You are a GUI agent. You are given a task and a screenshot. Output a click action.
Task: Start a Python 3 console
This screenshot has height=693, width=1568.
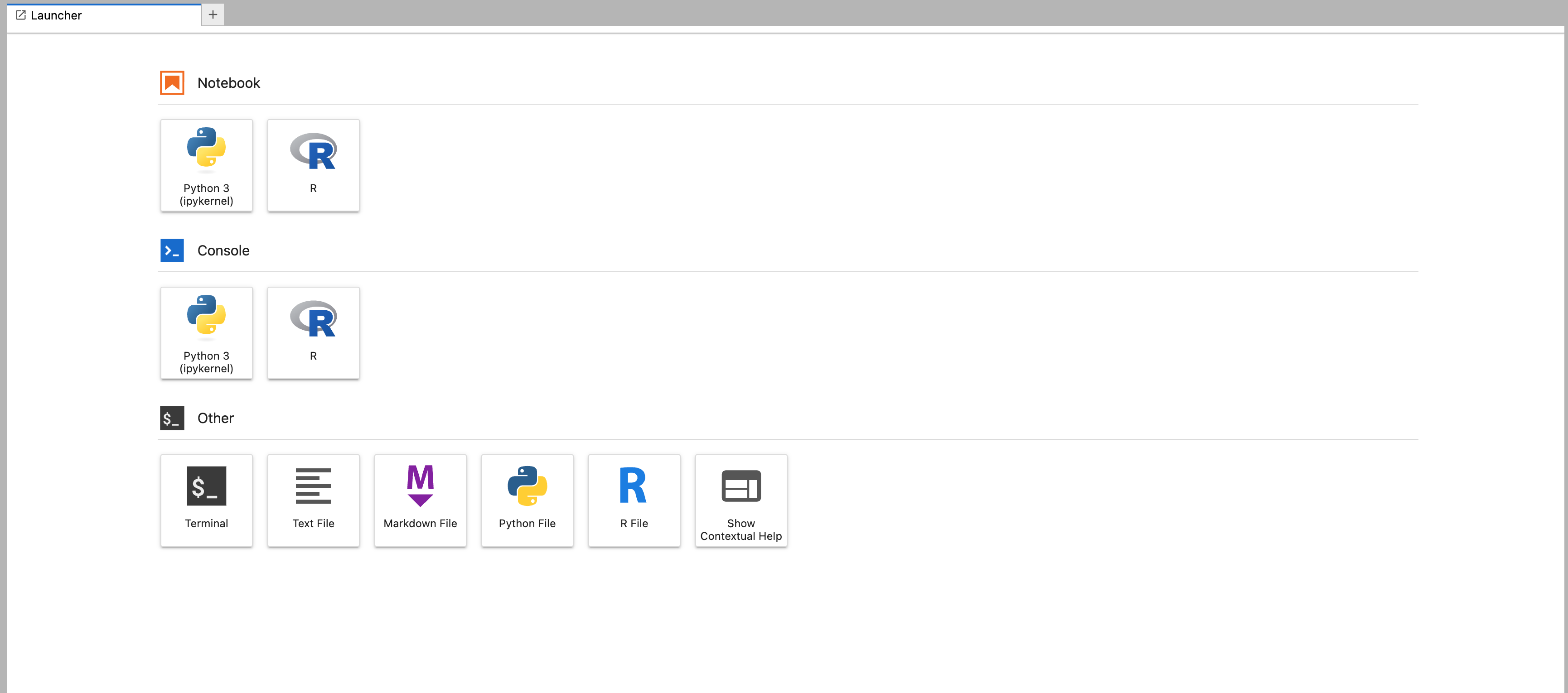pos(206,332)
